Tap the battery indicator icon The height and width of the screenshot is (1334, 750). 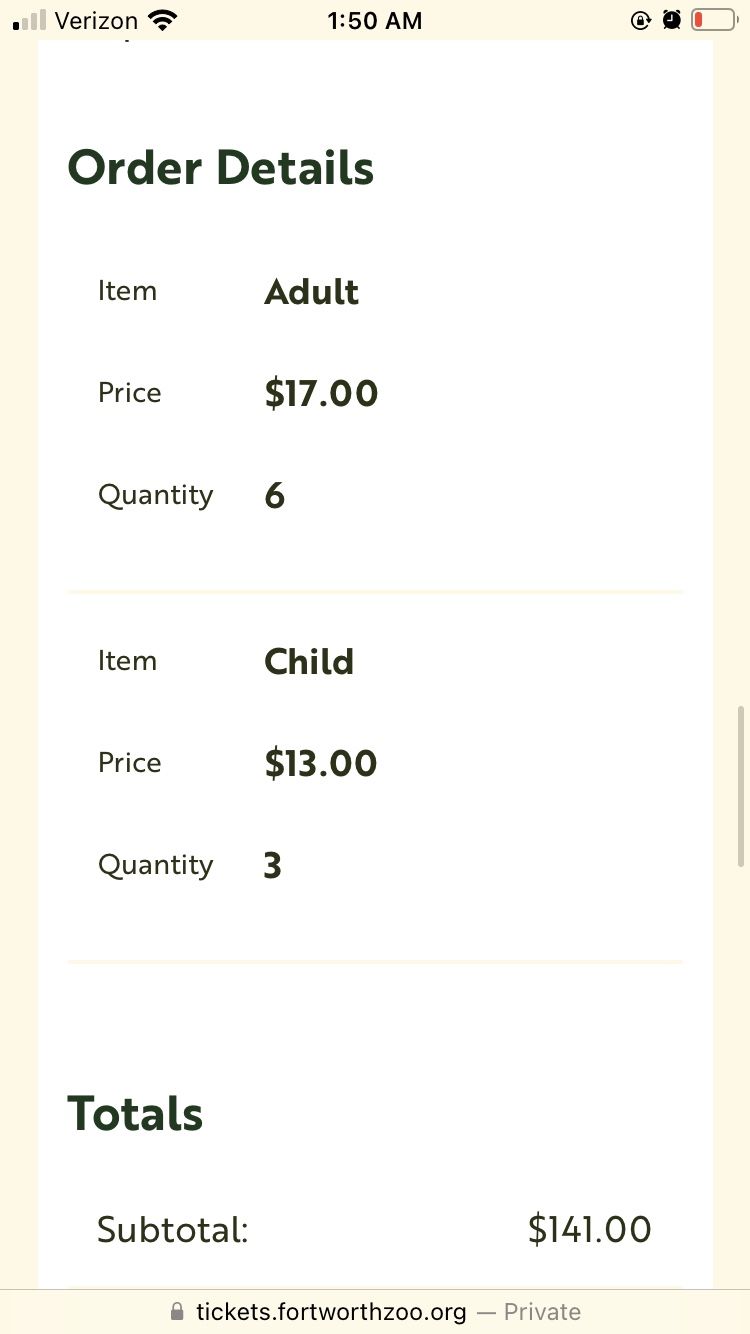[713, 19]
